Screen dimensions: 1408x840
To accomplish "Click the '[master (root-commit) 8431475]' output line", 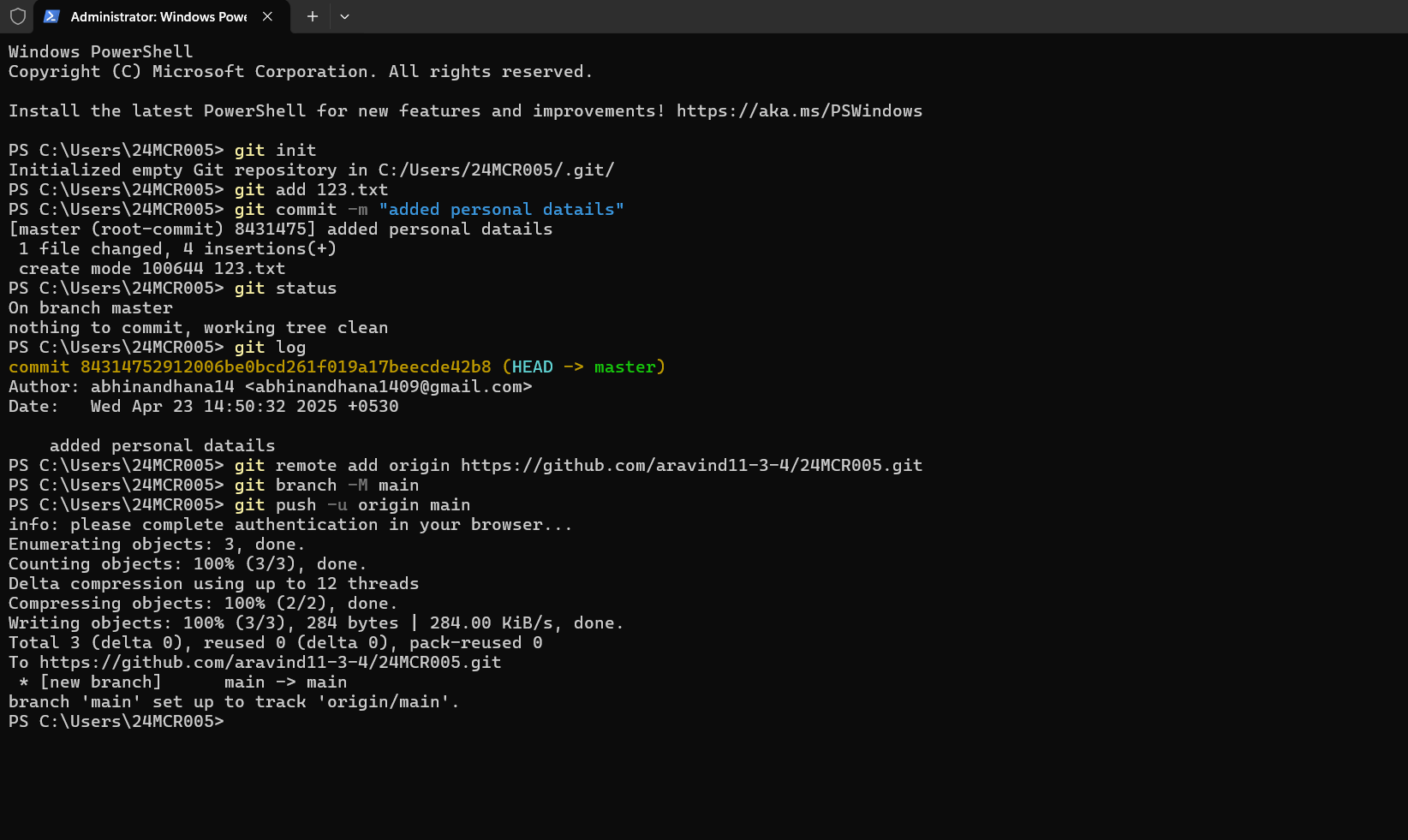I will (x=280, y=229).
